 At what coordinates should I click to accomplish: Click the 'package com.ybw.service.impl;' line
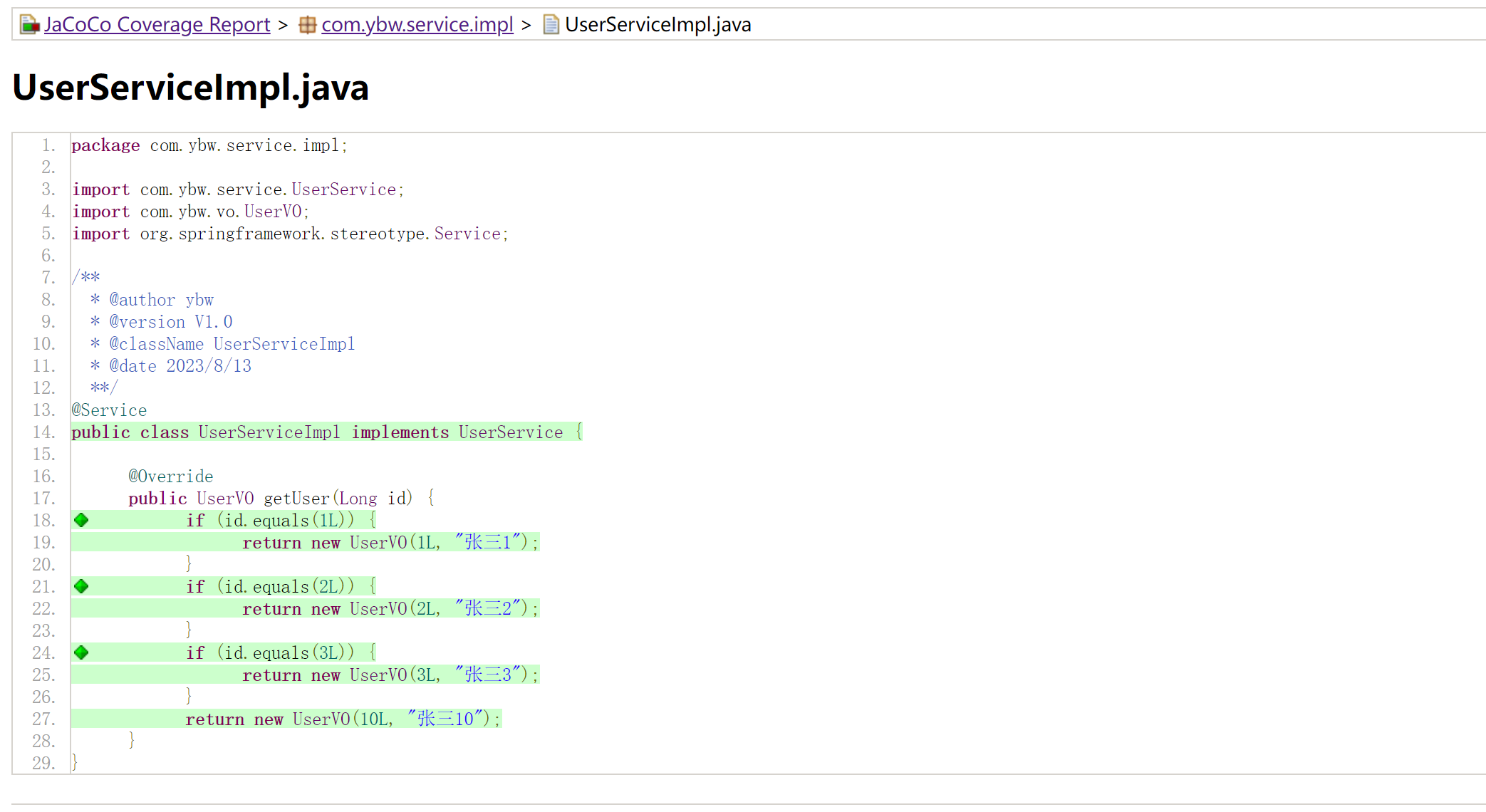pyautogui.click(x=209, y=145)
